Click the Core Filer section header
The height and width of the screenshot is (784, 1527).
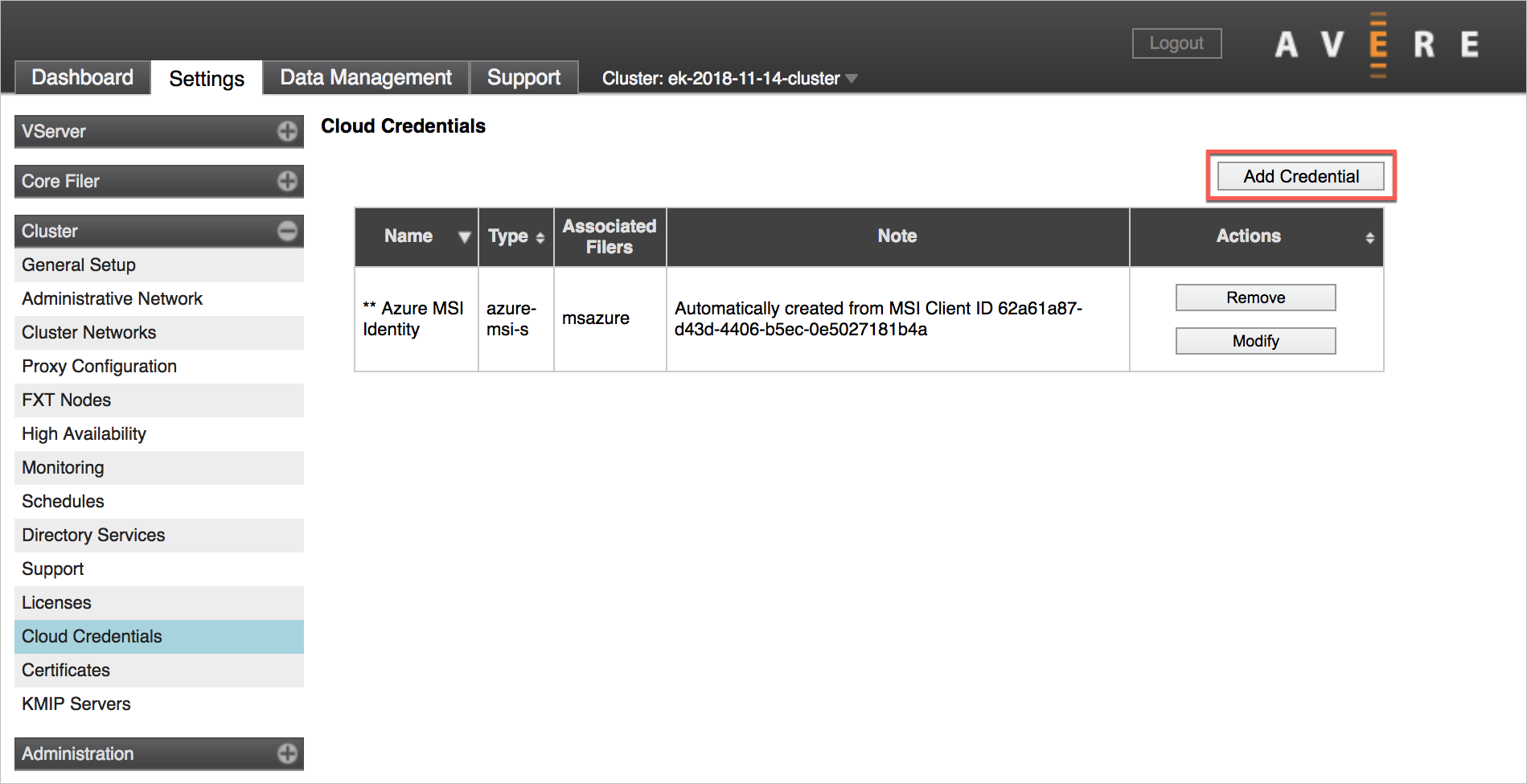pos(159,182)
